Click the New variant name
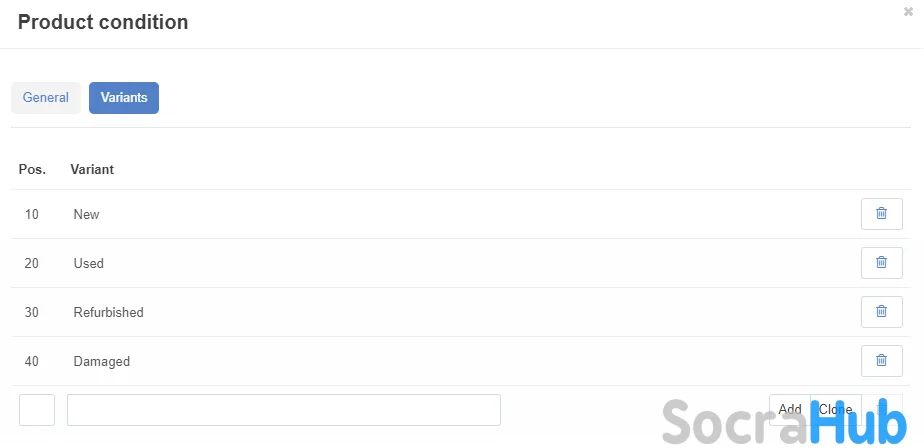924x448 pixels. (87, 215)
